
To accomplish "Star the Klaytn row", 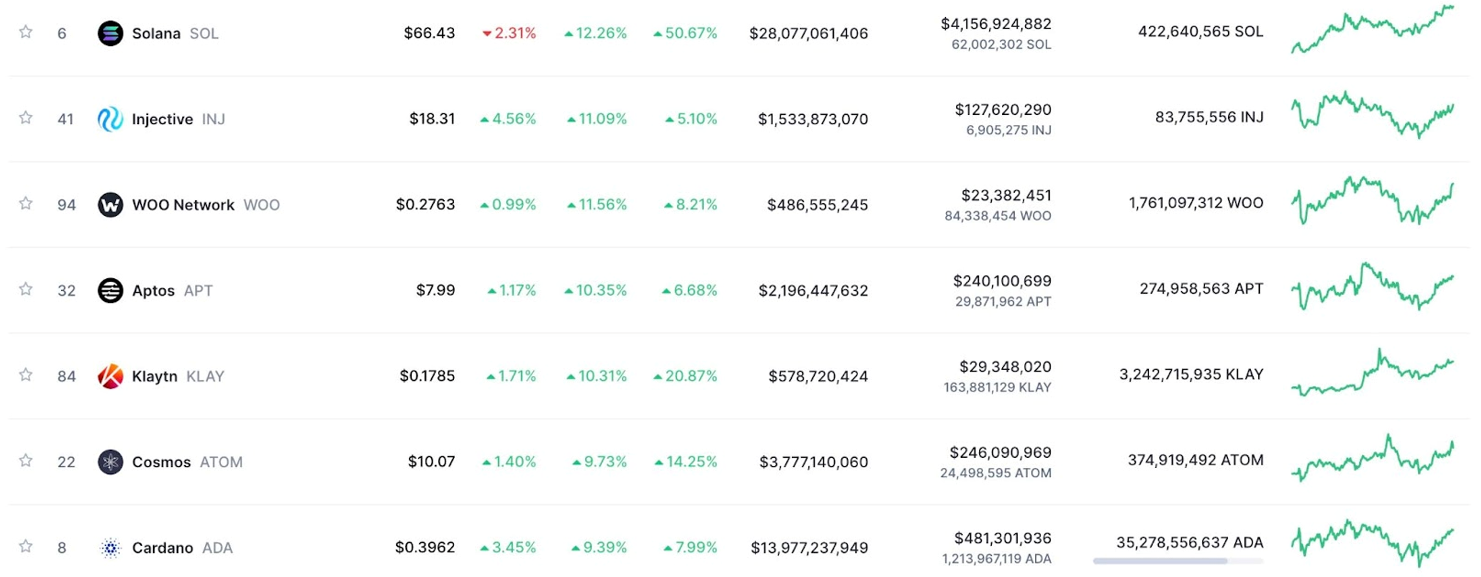I will click(26, 375).
